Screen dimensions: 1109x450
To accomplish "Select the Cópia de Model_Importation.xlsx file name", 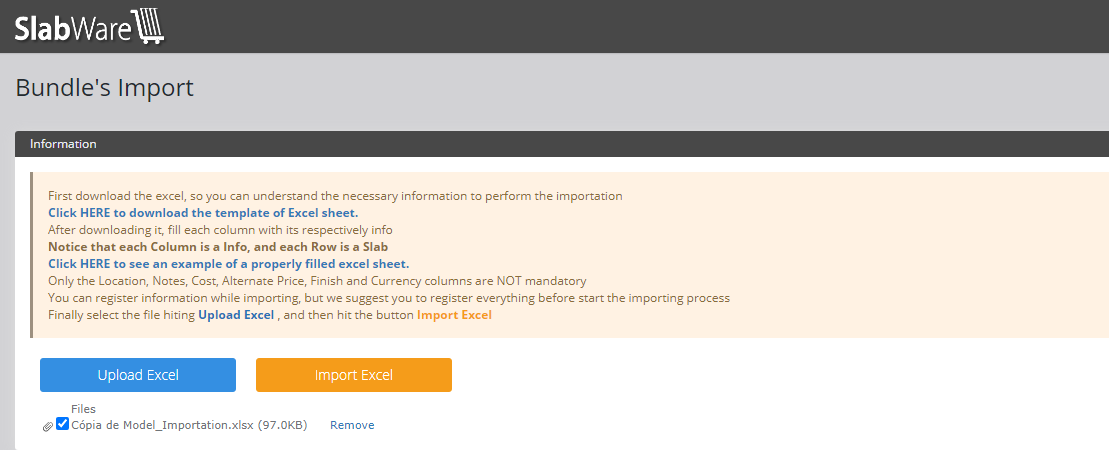I will [190, 425].
